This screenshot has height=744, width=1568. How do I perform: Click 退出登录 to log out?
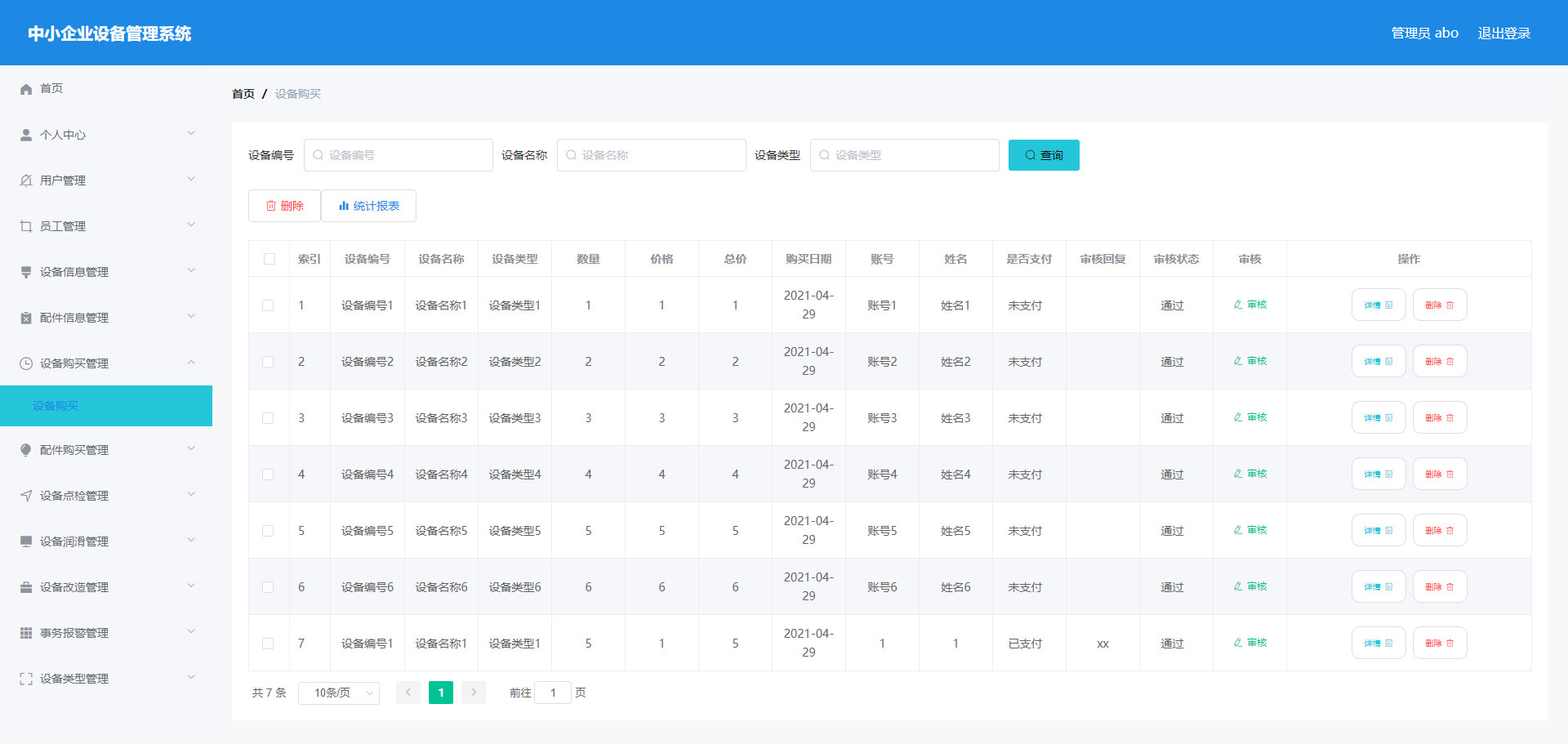pyautogui.click(x=1503, y=33)
